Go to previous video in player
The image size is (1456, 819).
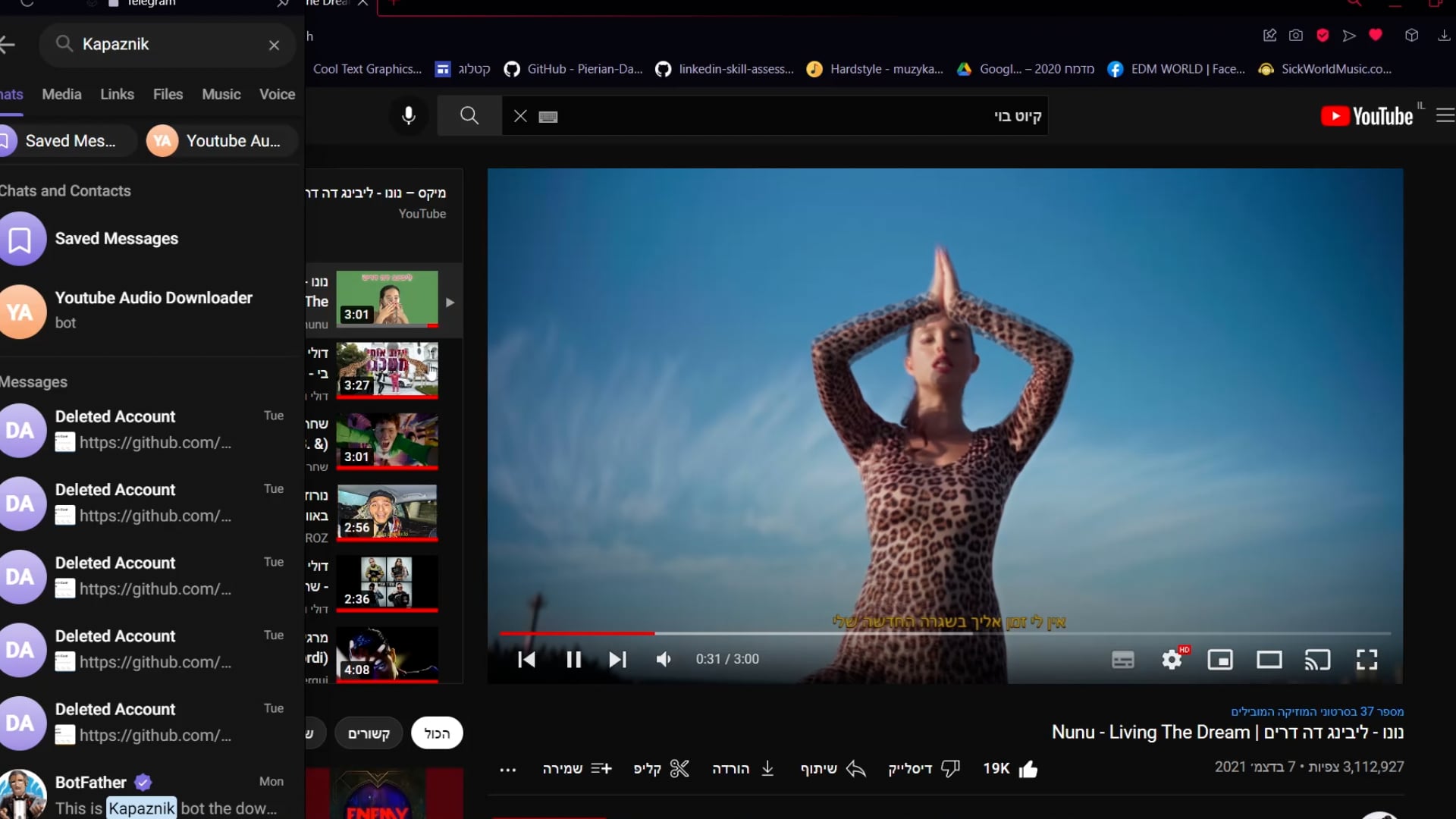526,660
